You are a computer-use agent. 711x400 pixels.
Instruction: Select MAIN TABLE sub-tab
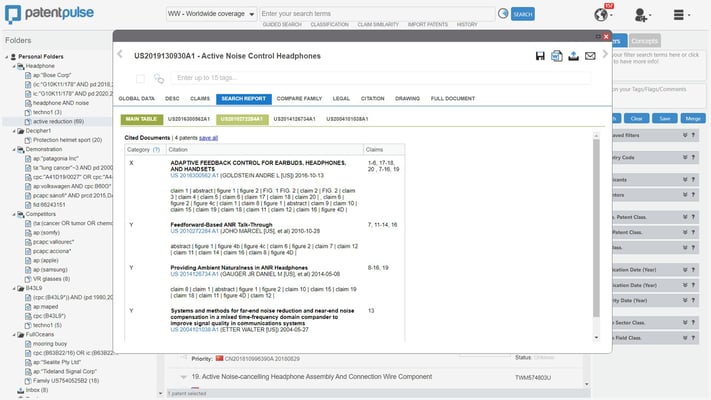tap(141, 119)
